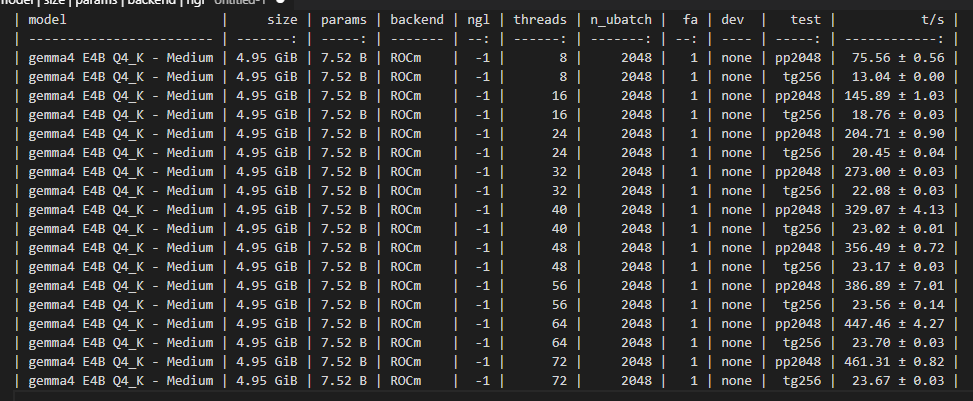Click the value '20.45 ± 0.04'

tap(898, 153)
